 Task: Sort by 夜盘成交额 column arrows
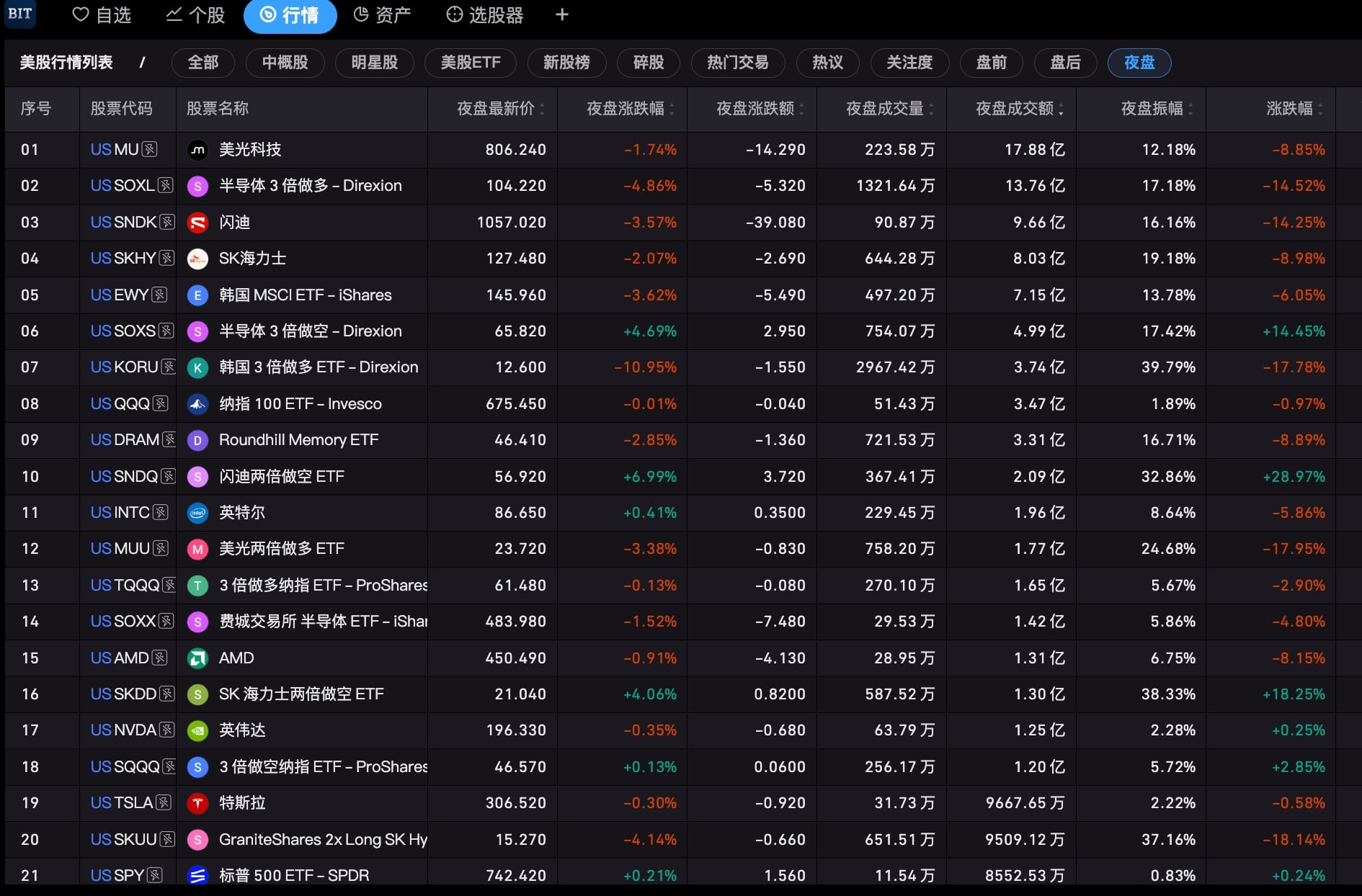[1061, 109]
